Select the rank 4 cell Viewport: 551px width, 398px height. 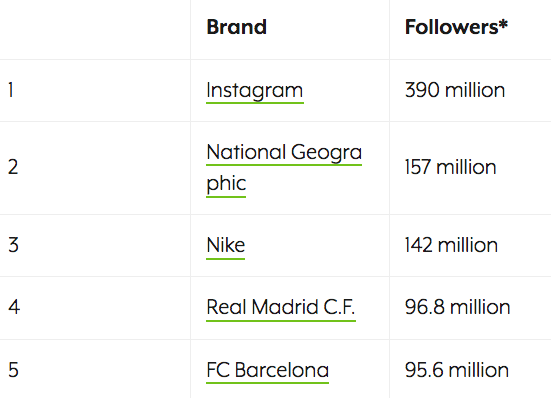[95, 308]
